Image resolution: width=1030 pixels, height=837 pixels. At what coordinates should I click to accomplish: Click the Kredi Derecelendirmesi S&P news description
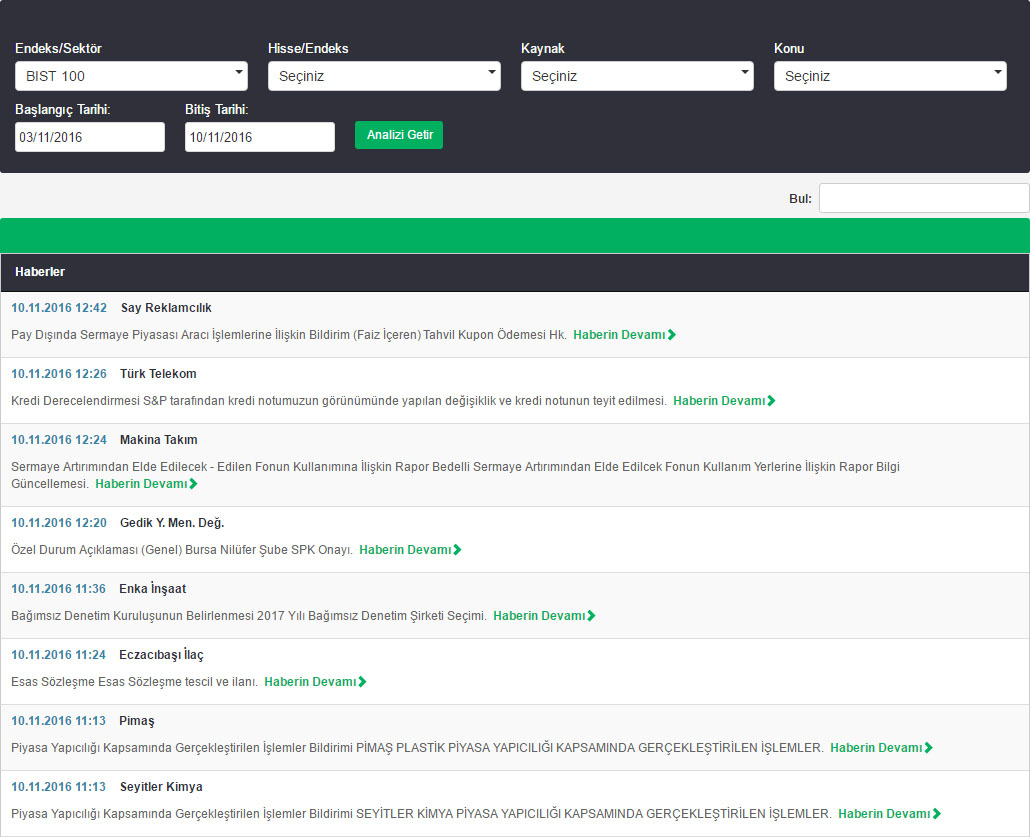339,400
